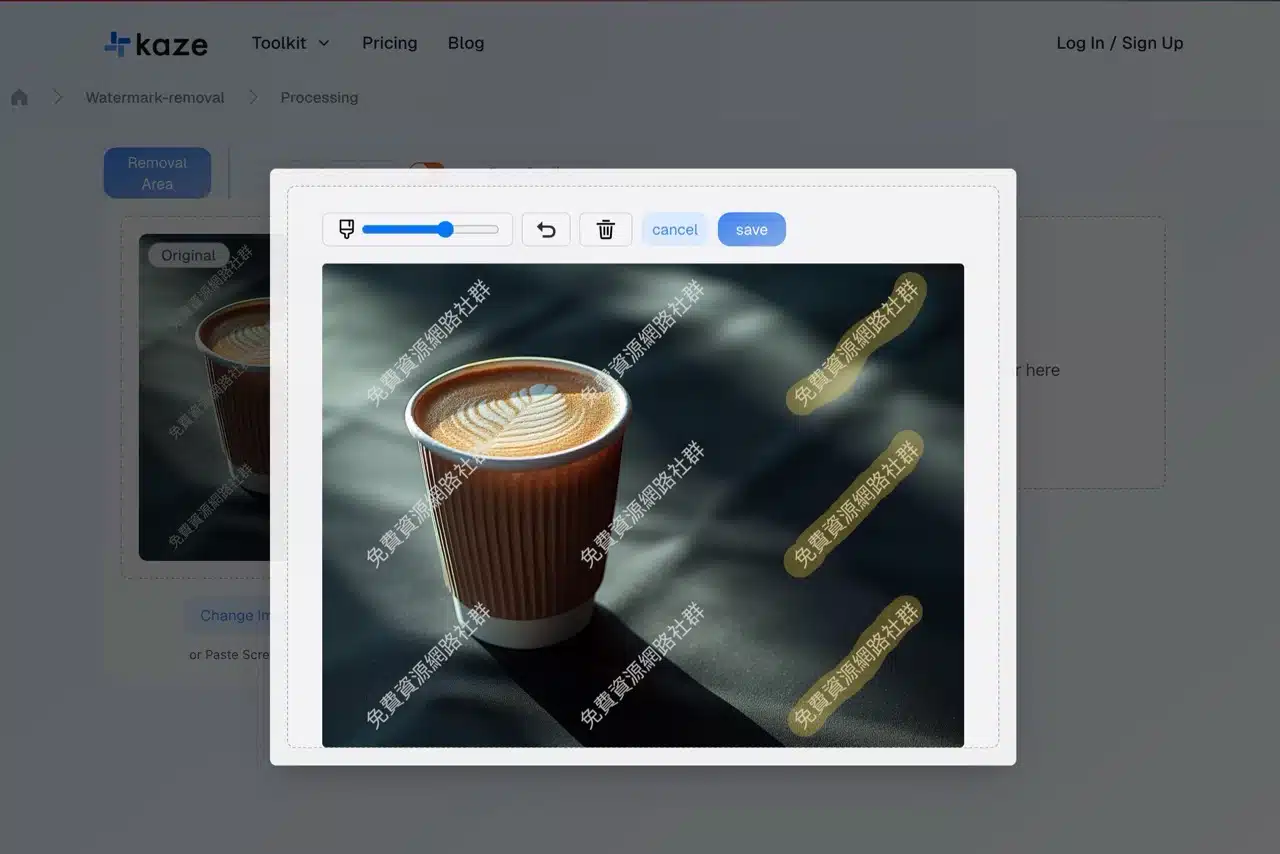Select the Processing breadcrumb item
1280x854 pixels.
pyautogui.click(x=319, y=98)
